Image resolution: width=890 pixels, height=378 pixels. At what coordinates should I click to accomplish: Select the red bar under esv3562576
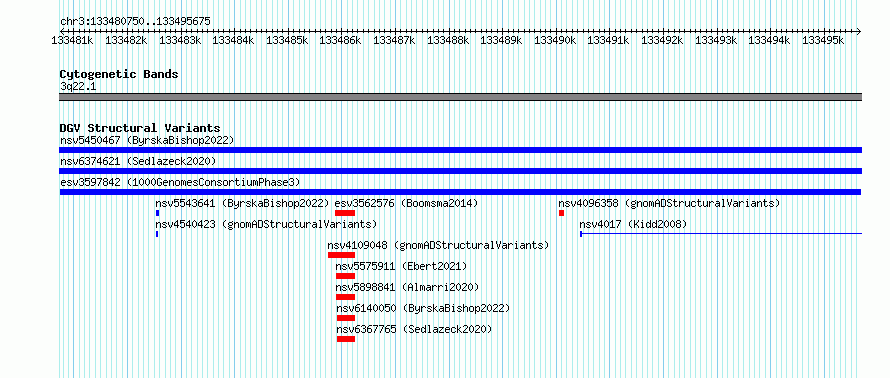345,213
